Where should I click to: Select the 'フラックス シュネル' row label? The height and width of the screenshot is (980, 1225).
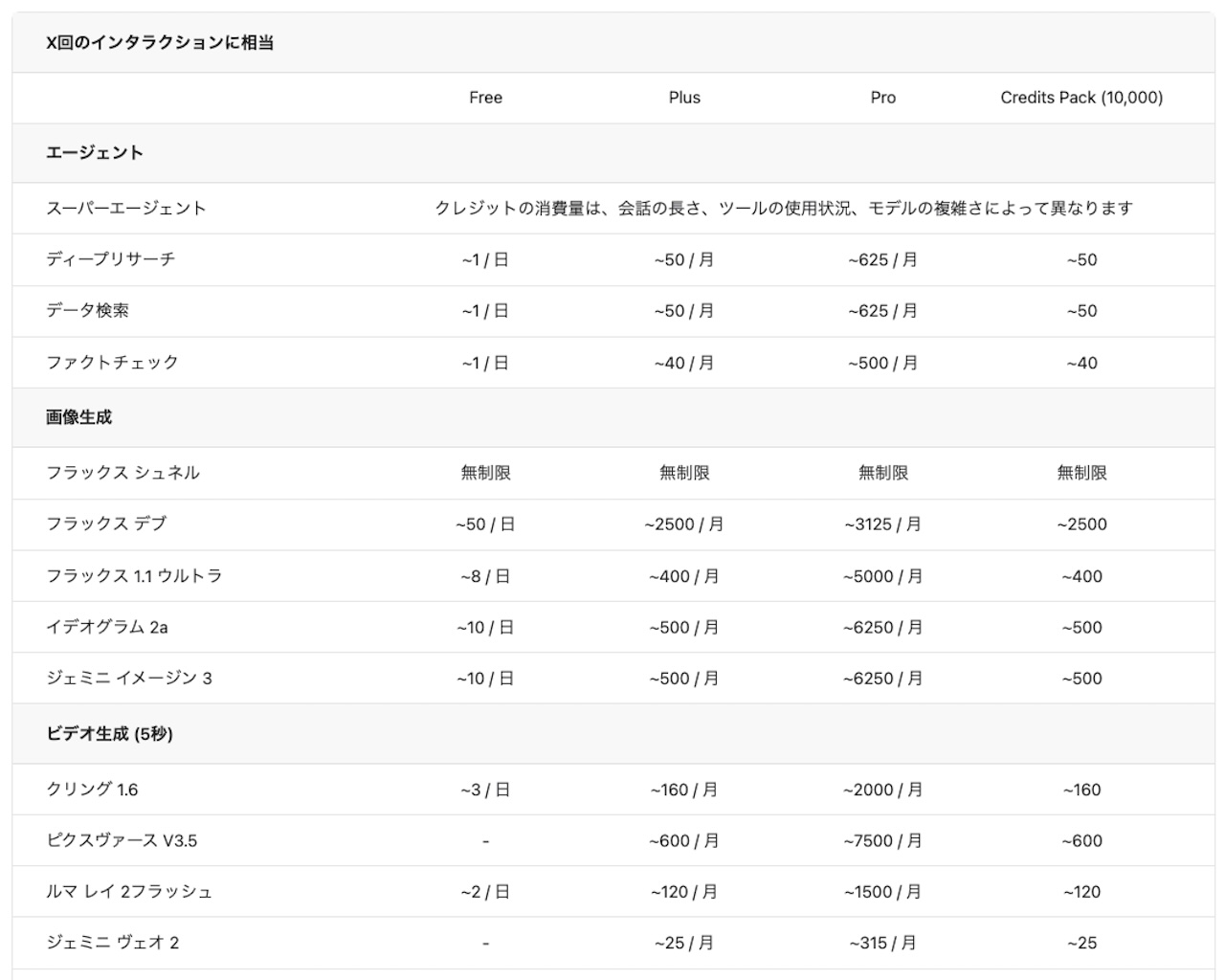(x=122, y=473)
